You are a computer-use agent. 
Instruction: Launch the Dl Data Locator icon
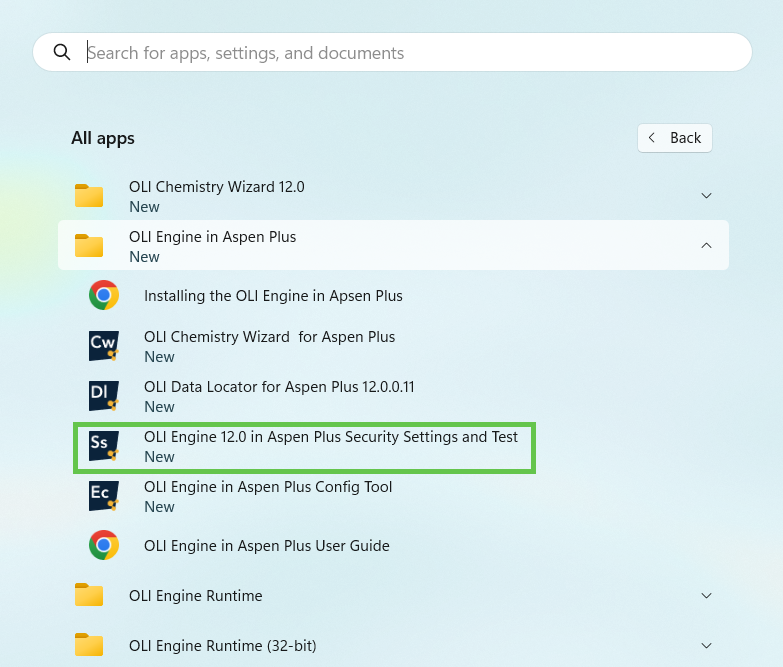click(104, 395)
